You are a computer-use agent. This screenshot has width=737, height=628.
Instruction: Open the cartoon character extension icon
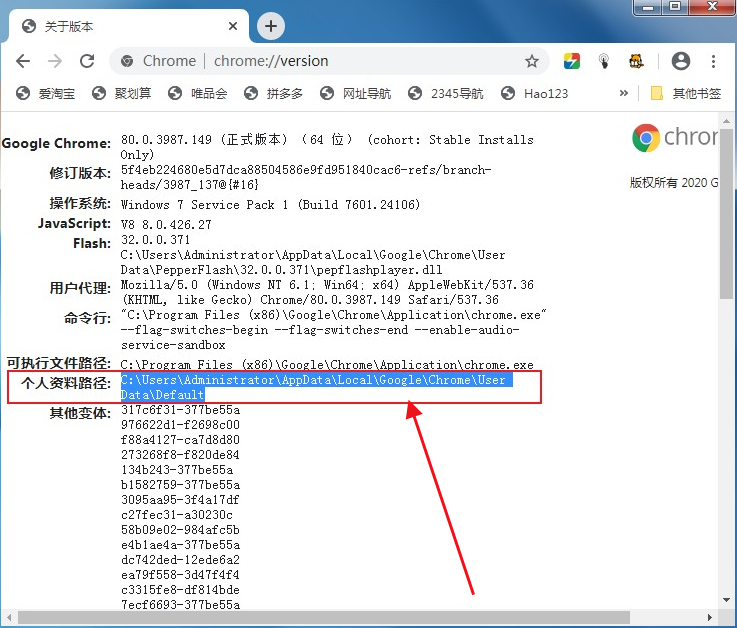click(636, 61)
